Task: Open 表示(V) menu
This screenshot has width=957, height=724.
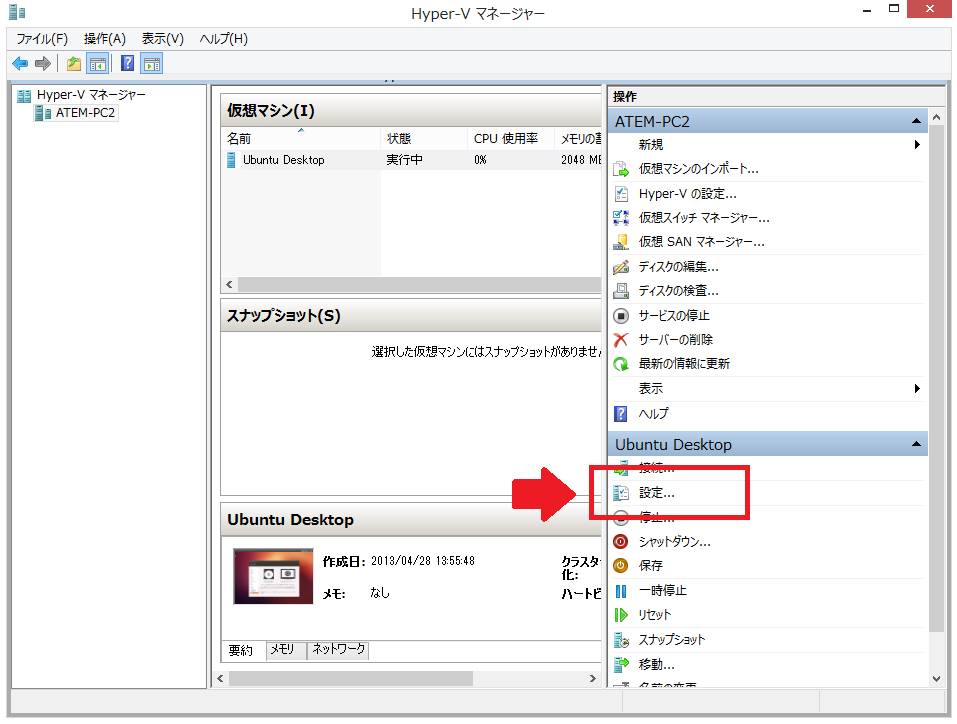Action: (x=162, y=38)
